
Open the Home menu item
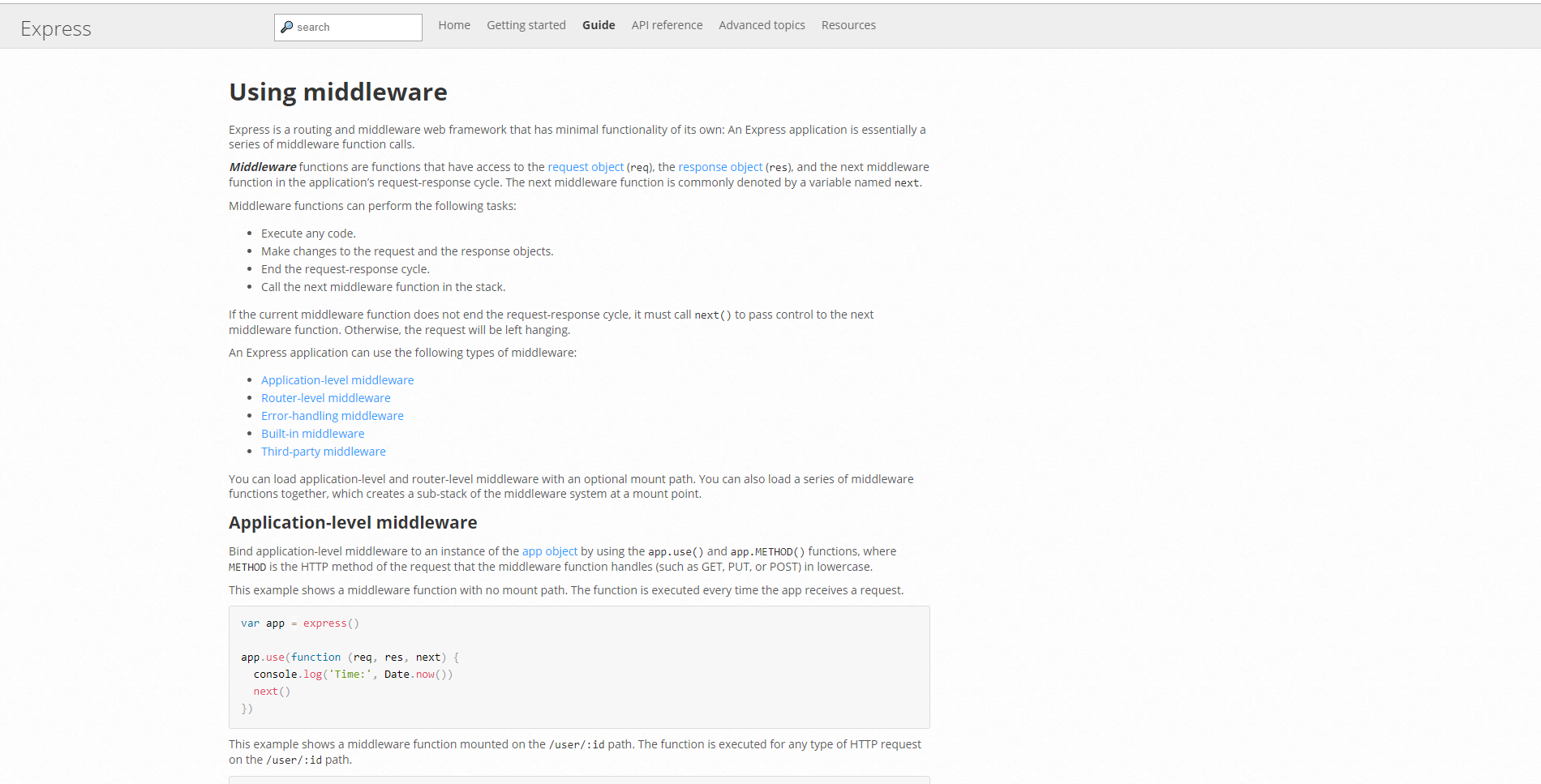tap(454, 25)
